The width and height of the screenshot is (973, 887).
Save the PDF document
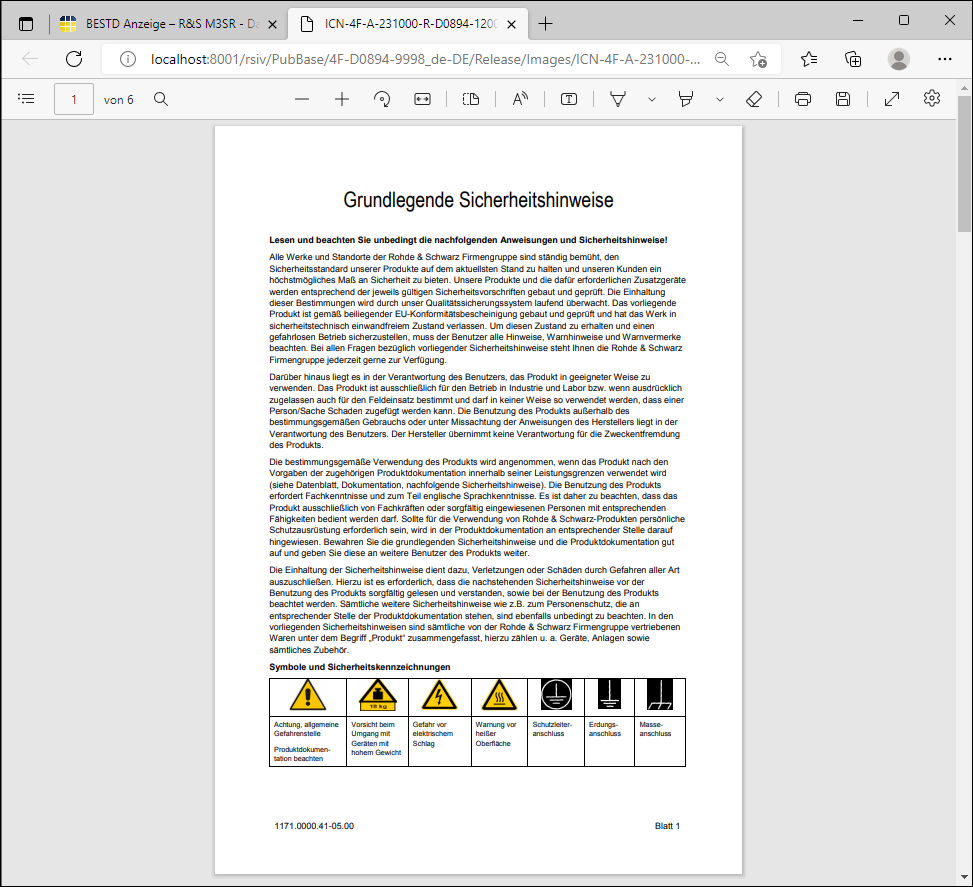click(843, 98)
